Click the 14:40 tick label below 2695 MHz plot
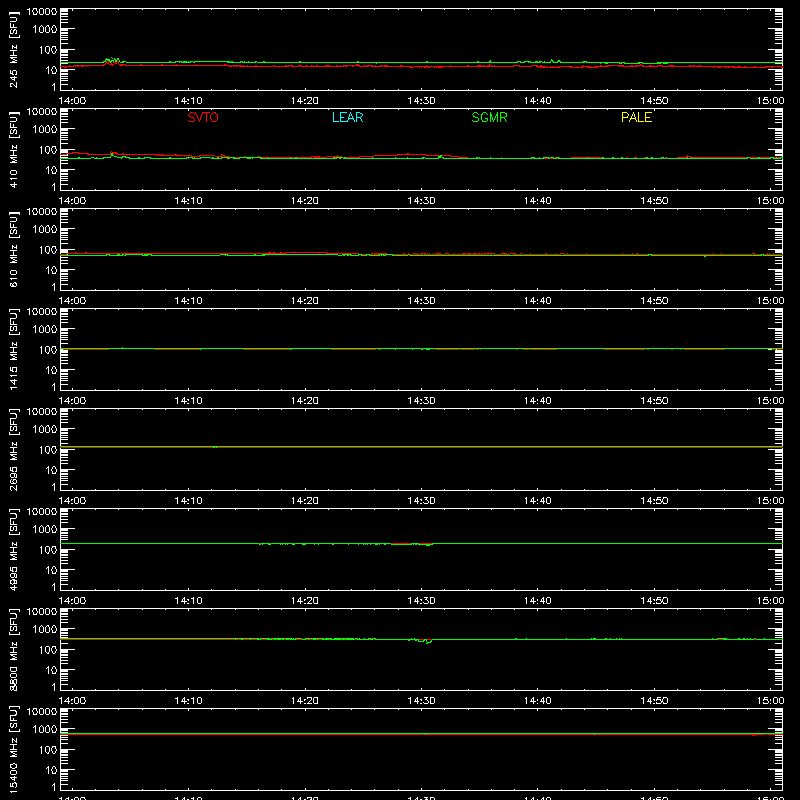Viewport: 800px width, 800px height. click(x=538, y=501)
